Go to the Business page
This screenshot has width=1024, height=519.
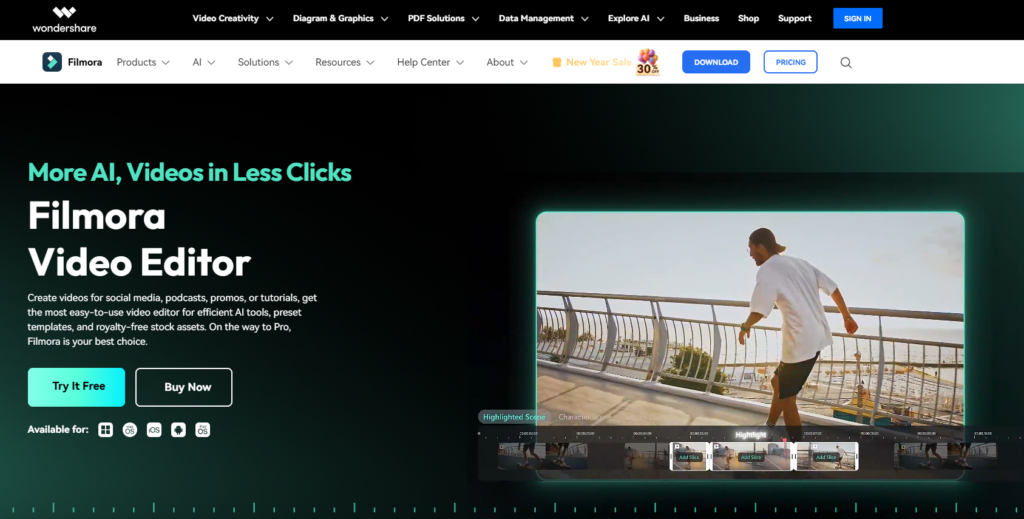(701, 18)
